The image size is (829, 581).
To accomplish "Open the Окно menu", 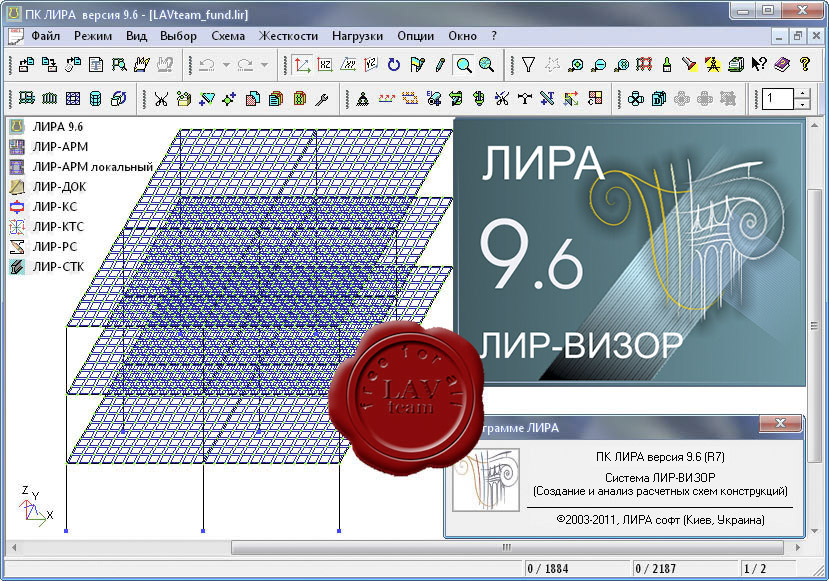I will point(463,36).
